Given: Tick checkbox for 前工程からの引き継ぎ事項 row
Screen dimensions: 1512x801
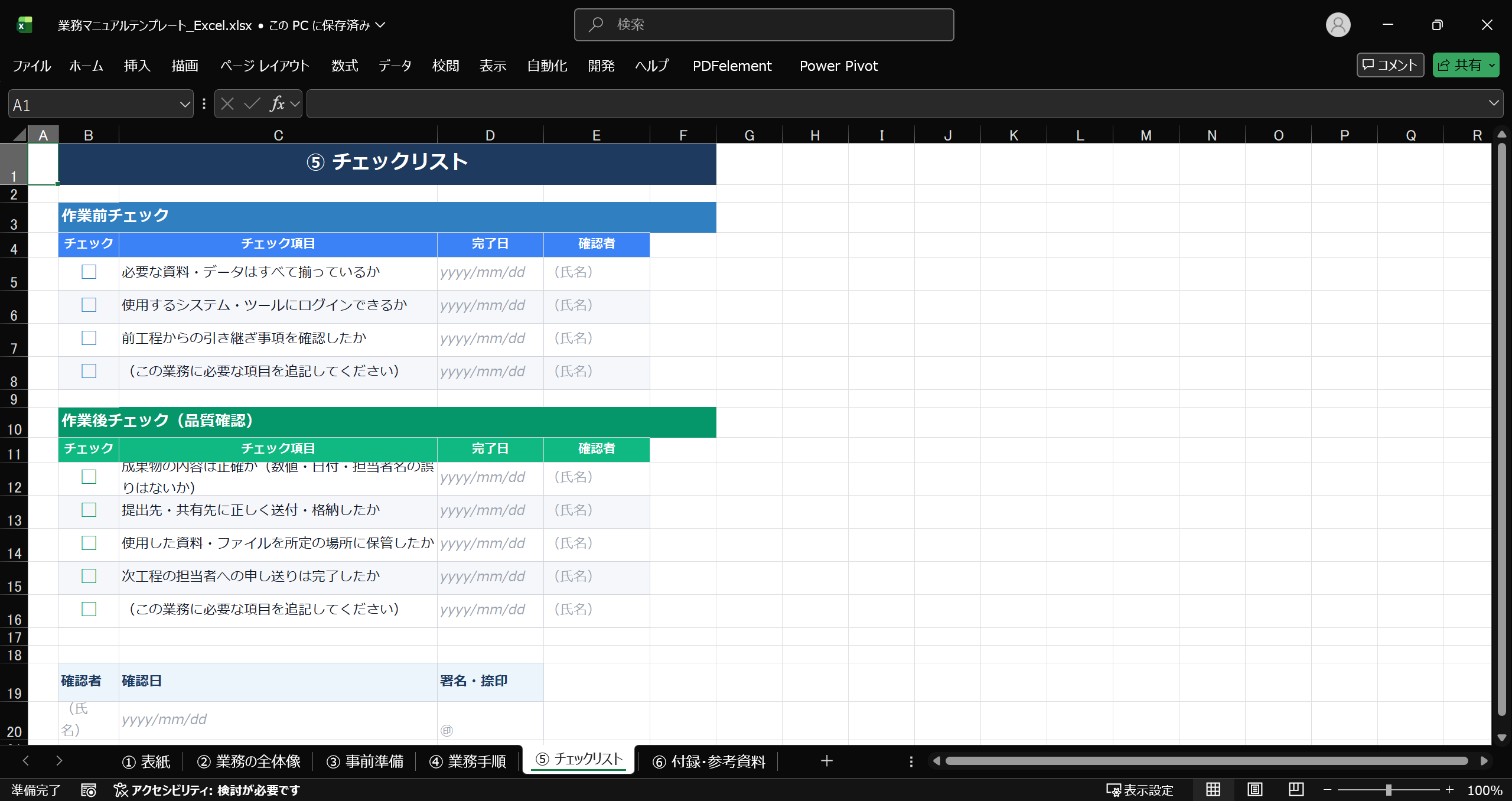Looking at the screenshot, I should coord(89,338).
